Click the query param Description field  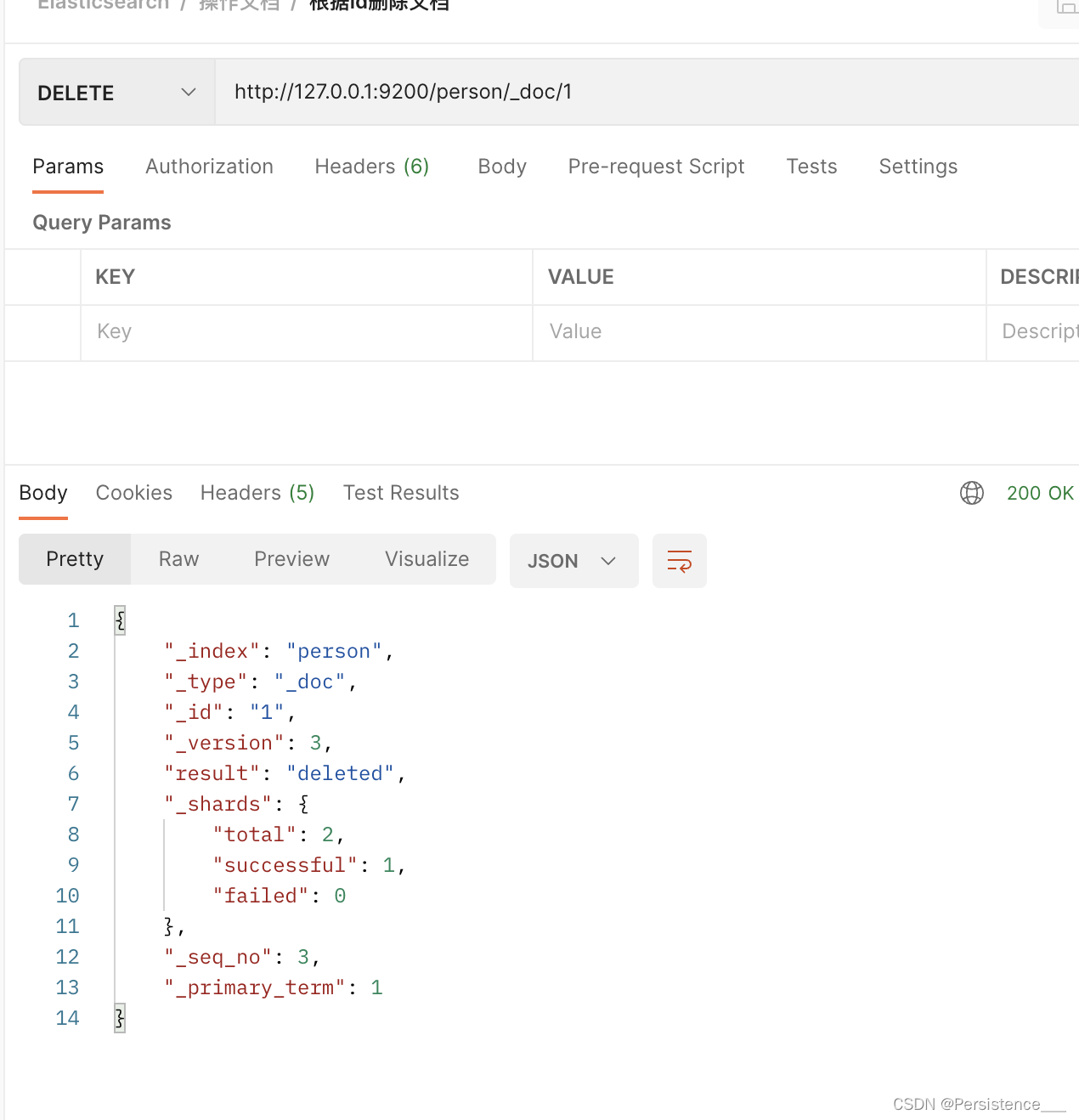point(1033,332)
